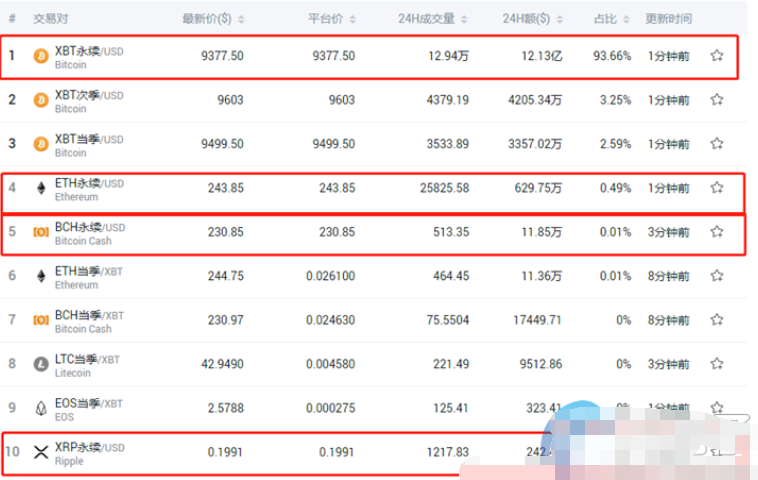
Task: Open the XBT次季/USD trading pair
Action: [89, 95]
